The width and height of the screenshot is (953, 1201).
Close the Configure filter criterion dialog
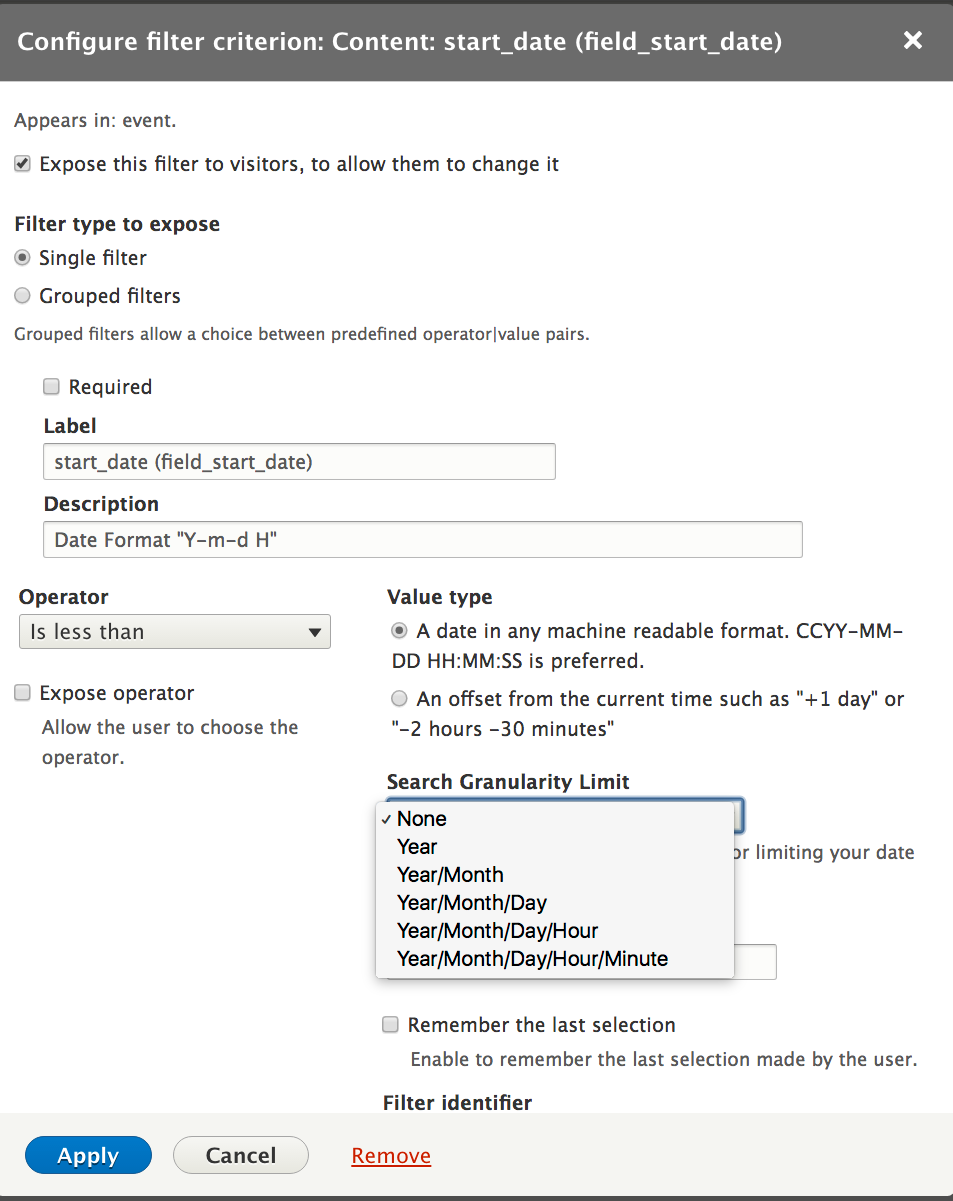pyautogui.click(x=912, y=40)
